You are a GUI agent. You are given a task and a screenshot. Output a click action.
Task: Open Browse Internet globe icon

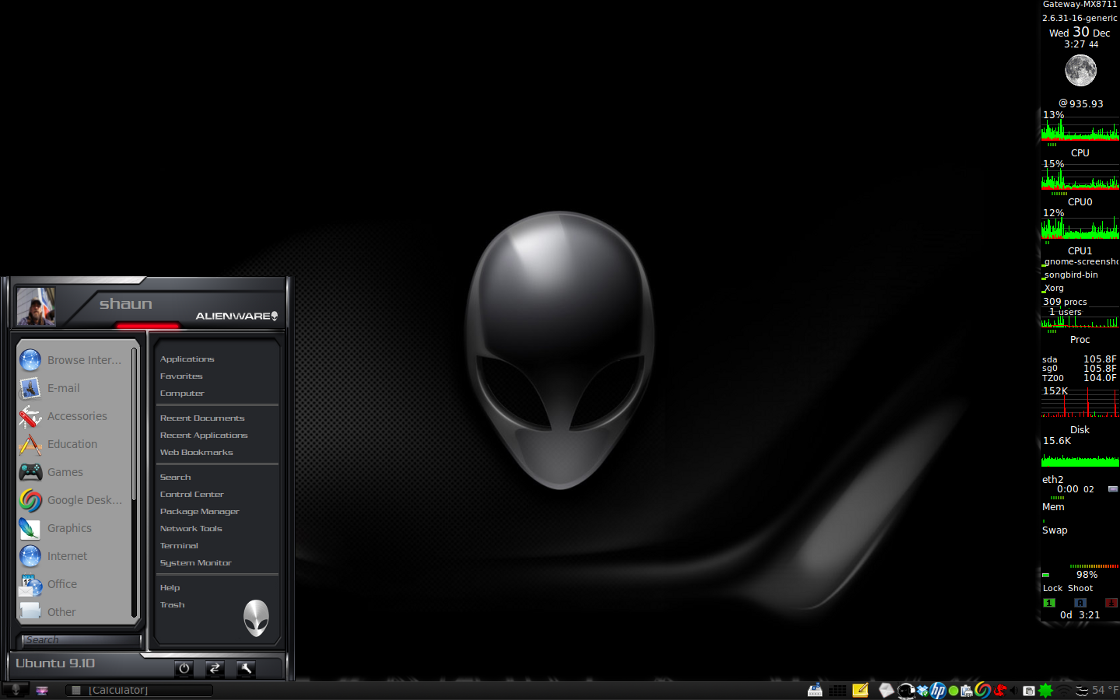30,360
